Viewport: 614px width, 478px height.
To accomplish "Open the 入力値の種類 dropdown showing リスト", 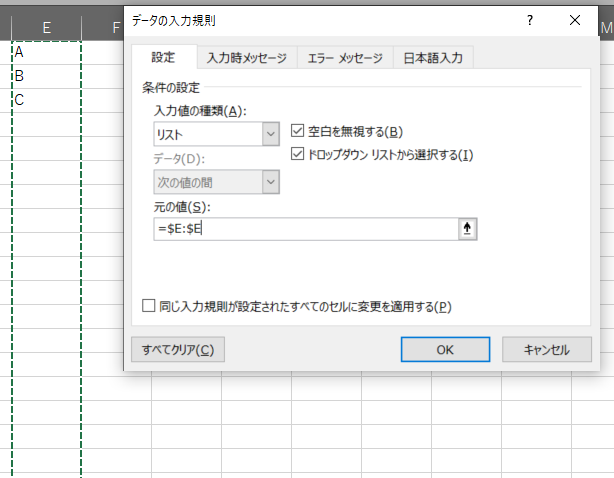I will (x=216, y=134).
